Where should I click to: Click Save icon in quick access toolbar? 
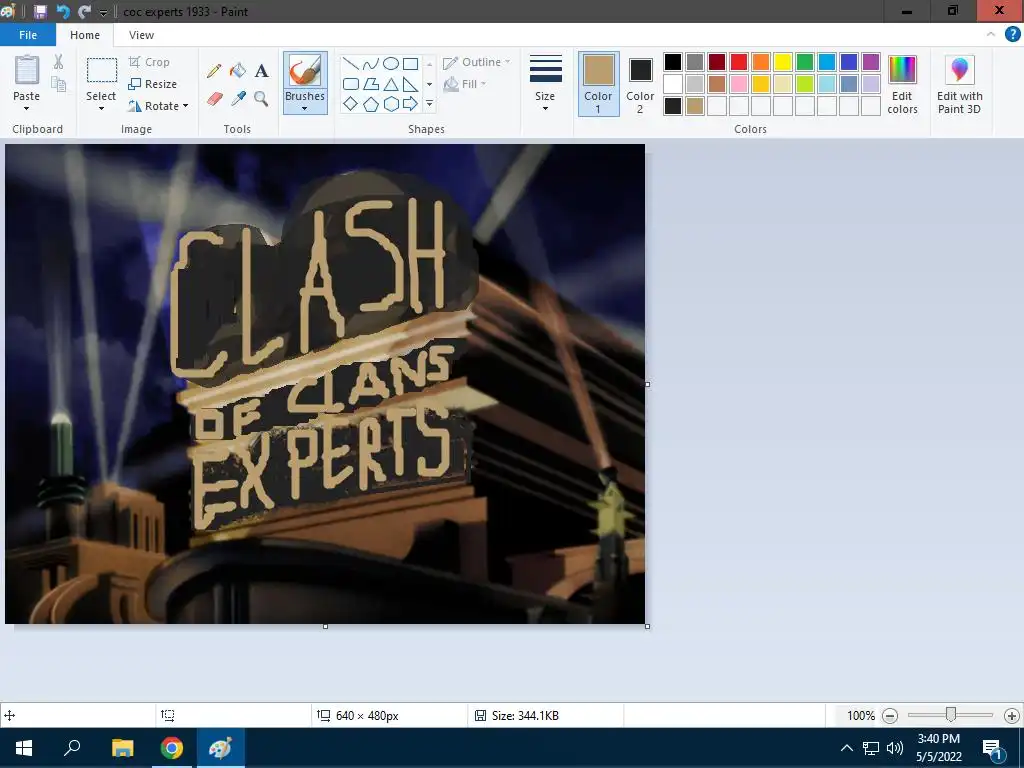pyautogui.click(x=40, y=12)
